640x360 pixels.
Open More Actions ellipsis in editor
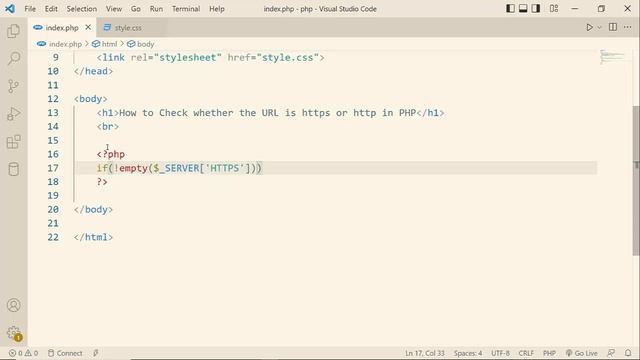627,27
